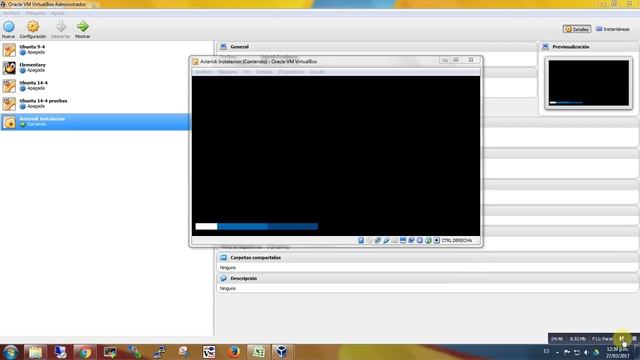This screenshot has height=360, width=640.
Task: Click Ninguno under Carpetas compartidas
Action: point(228,268)
